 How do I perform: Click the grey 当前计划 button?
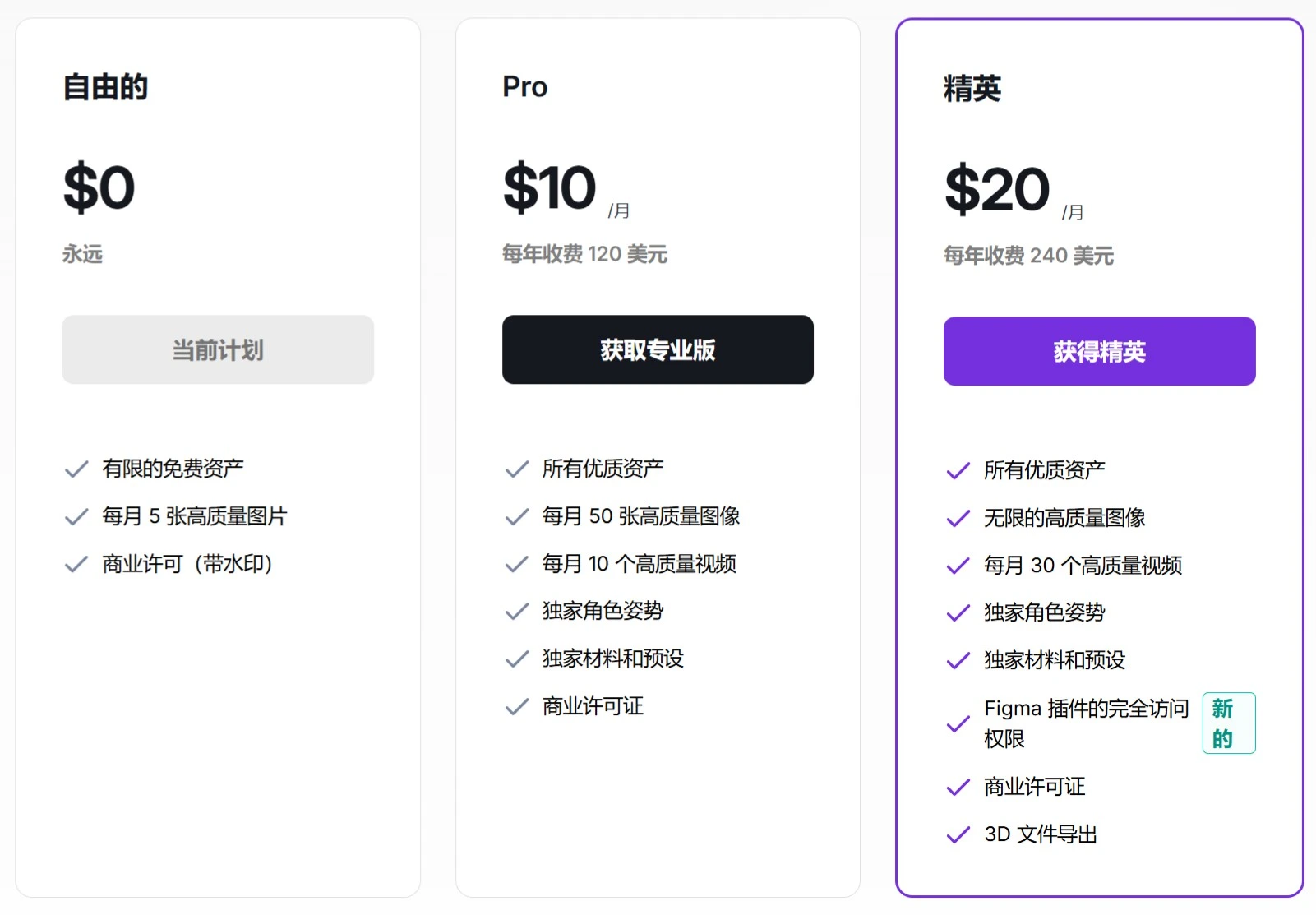(x=218, y=349)
